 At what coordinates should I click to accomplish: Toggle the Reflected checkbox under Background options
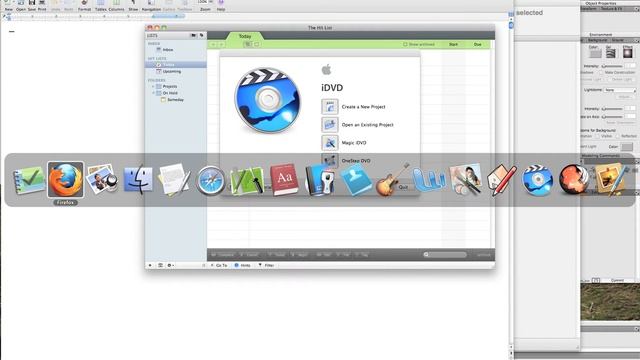click(x=618, y=136)
